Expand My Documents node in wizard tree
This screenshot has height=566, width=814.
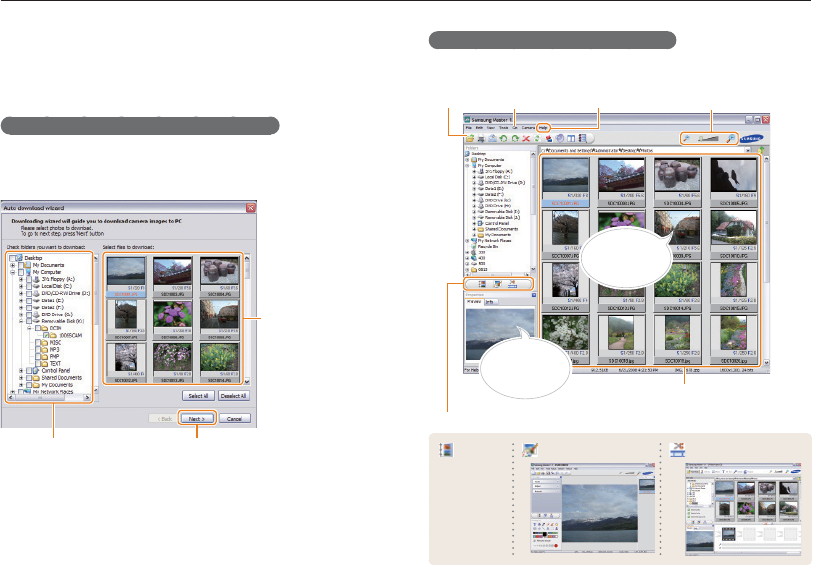tap(13, 265)
